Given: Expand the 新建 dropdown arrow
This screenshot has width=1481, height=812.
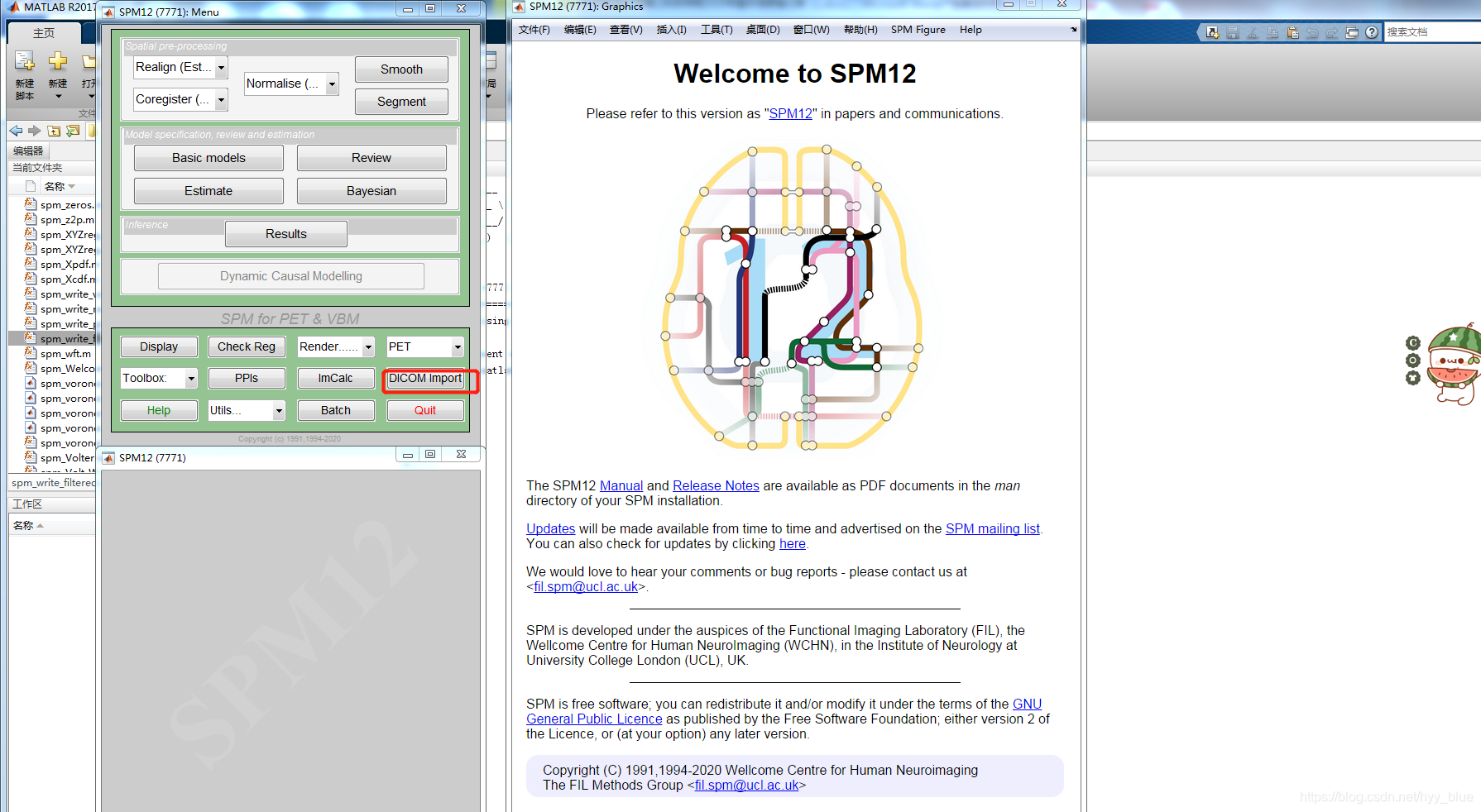Looking at the screenshot, I should (x=58, y=96).
